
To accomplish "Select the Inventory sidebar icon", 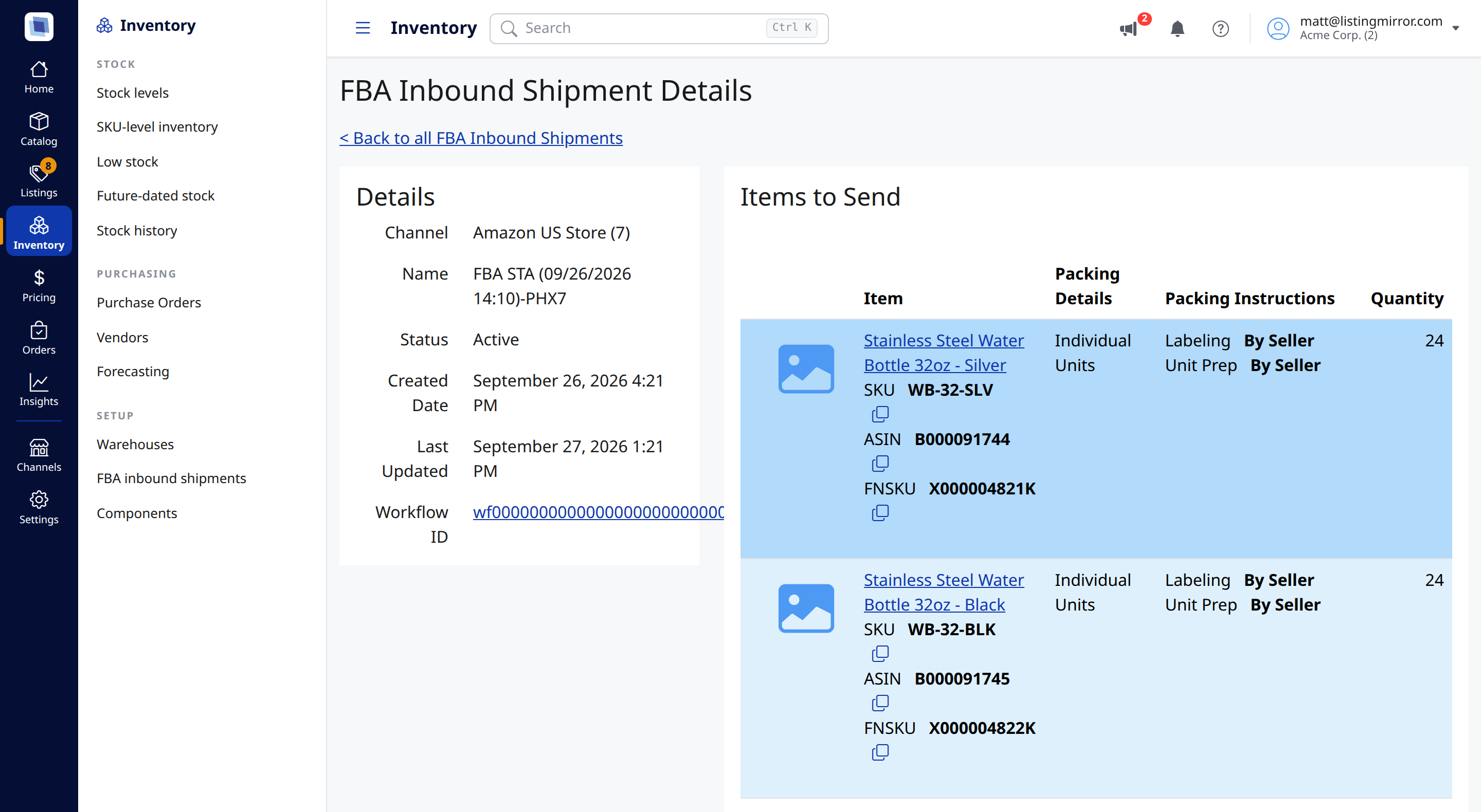I will point(39,232).
